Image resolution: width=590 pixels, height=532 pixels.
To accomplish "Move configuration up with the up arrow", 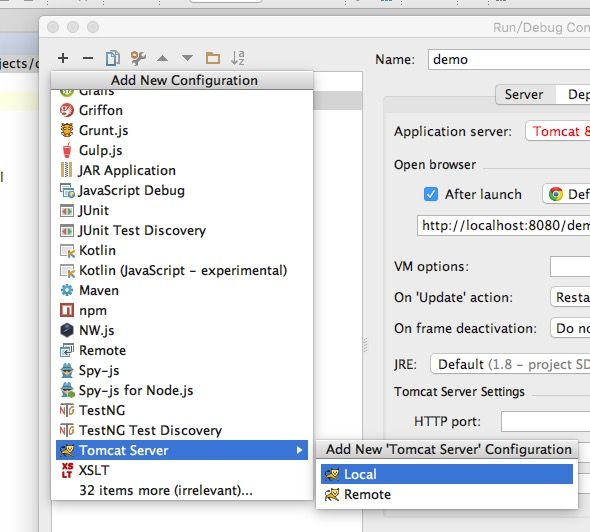I will pyautogui.click(x=163, y=58).
